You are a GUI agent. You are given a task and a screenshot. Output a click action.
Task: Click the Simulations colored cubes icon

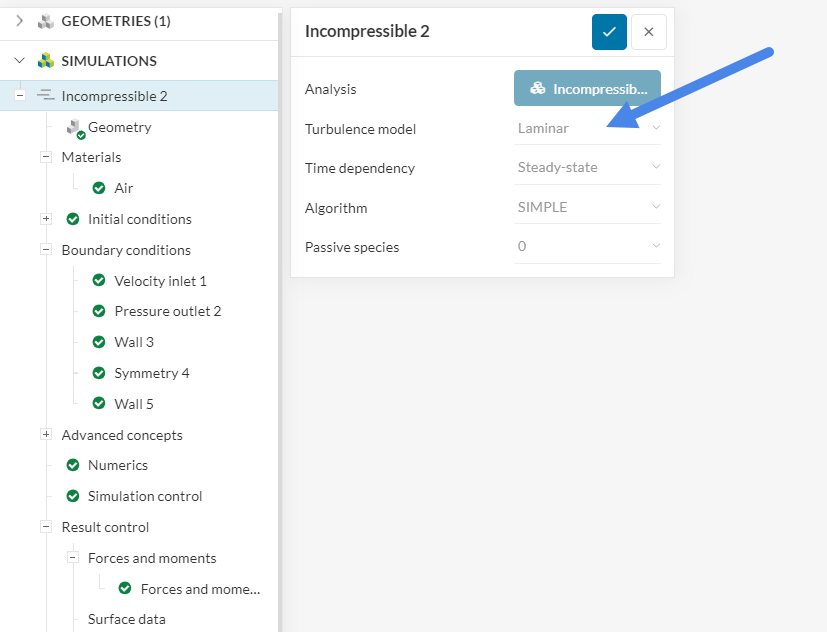(x=46, y=61)
